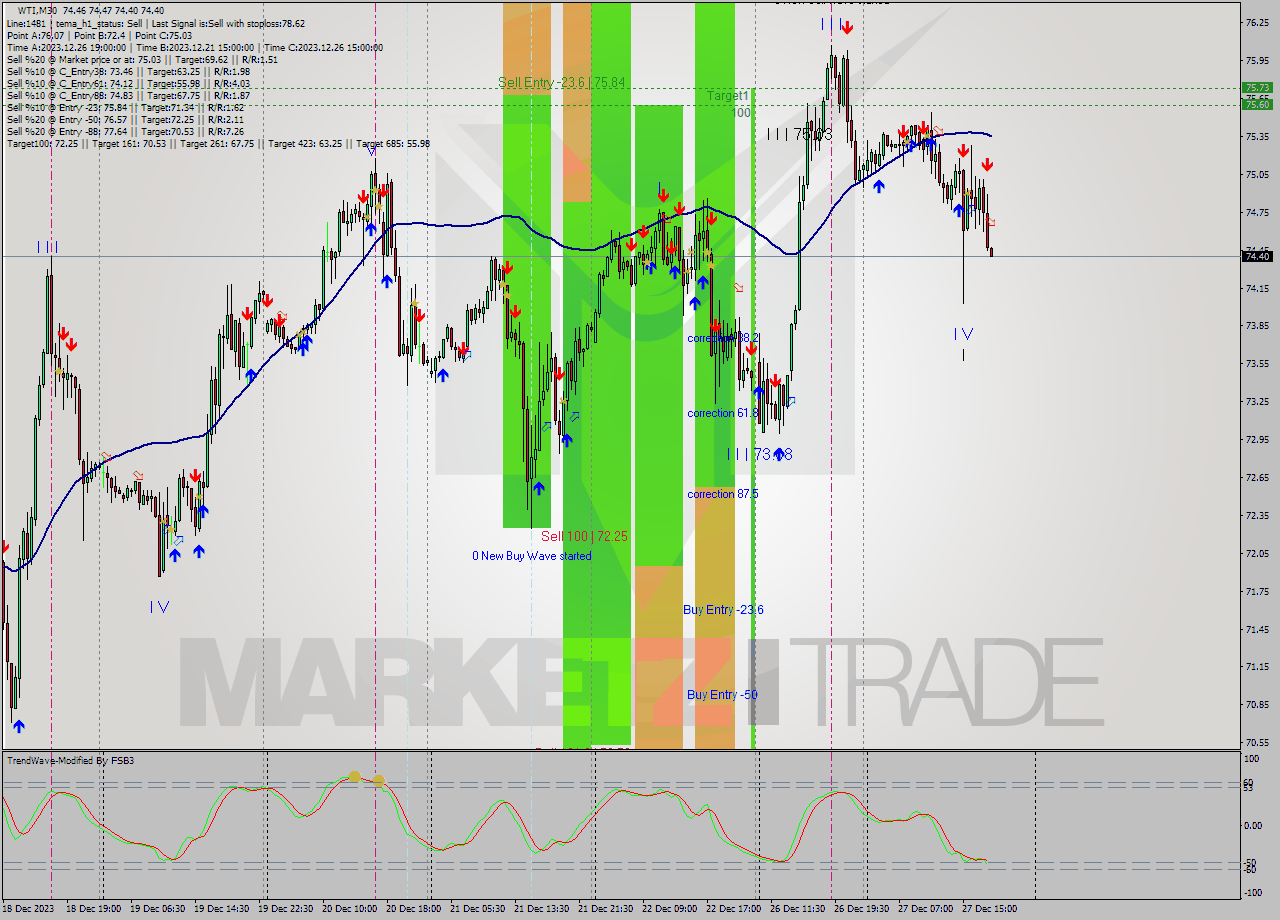This screenshot has width=1280, height=920.
Task: Click the red sell arrow beside the top 'I I' wave label
Action: pyautogui.click(x=847, y=27)
